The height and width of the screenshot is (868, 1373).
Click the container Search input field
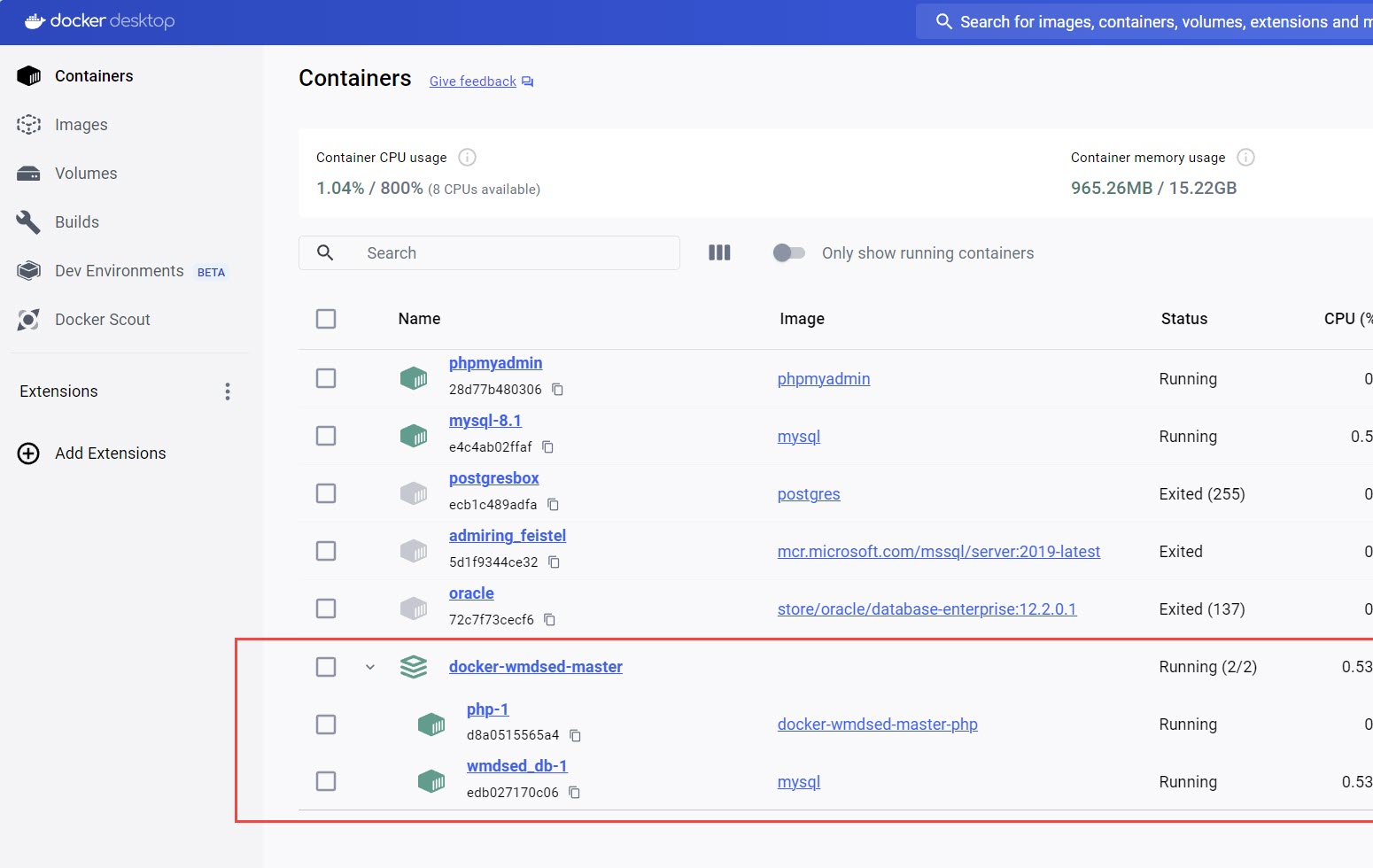489,253
